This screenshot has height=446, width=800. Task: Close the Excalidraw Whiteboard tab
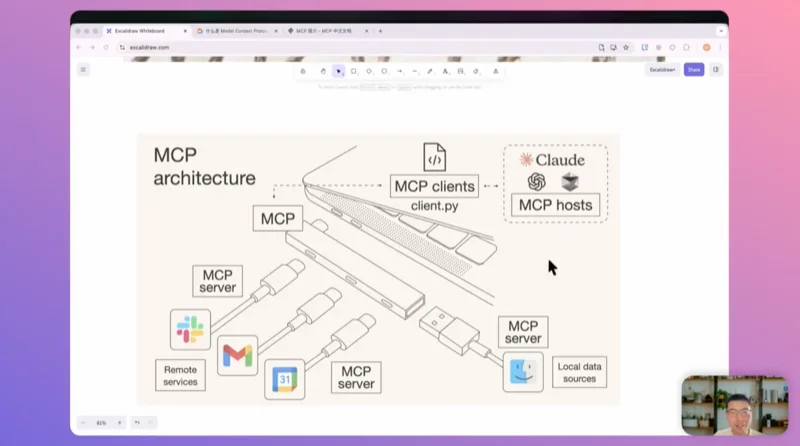click(x=185, y=31)
